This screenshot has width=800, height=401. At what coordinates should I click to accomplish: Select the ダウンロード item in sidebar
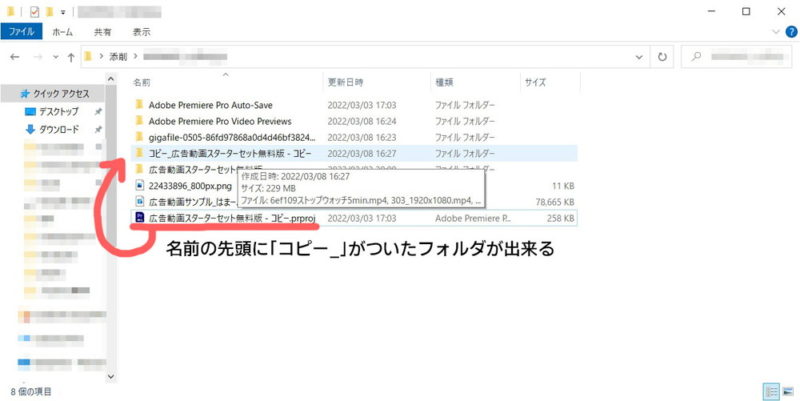(x=59, y=129)
